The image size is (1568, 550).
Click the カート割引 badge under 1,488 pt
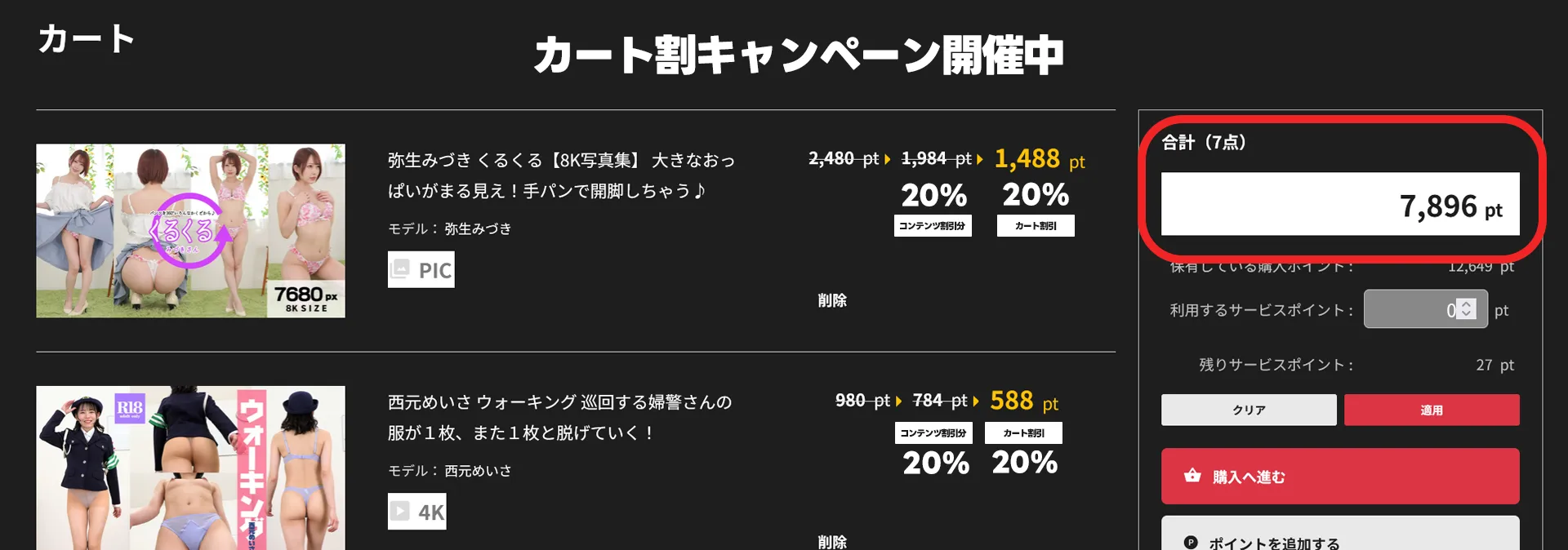click(x=1036, y=226)
